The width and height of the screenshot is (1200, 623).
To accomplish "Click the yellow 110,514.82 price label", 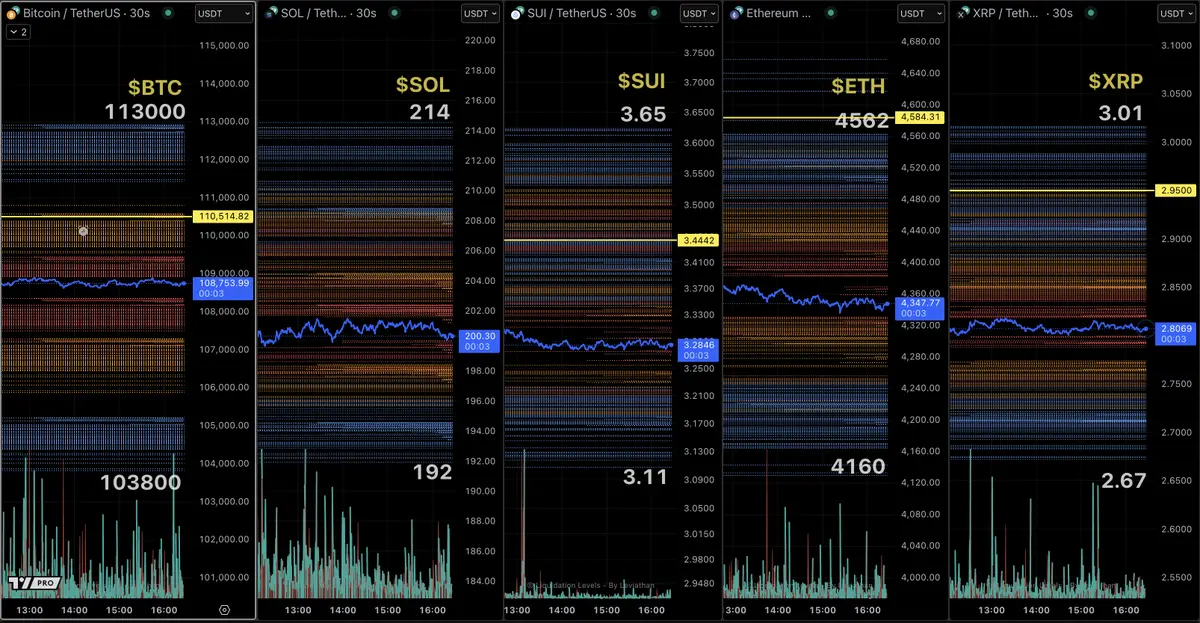I will click(225, 216).
